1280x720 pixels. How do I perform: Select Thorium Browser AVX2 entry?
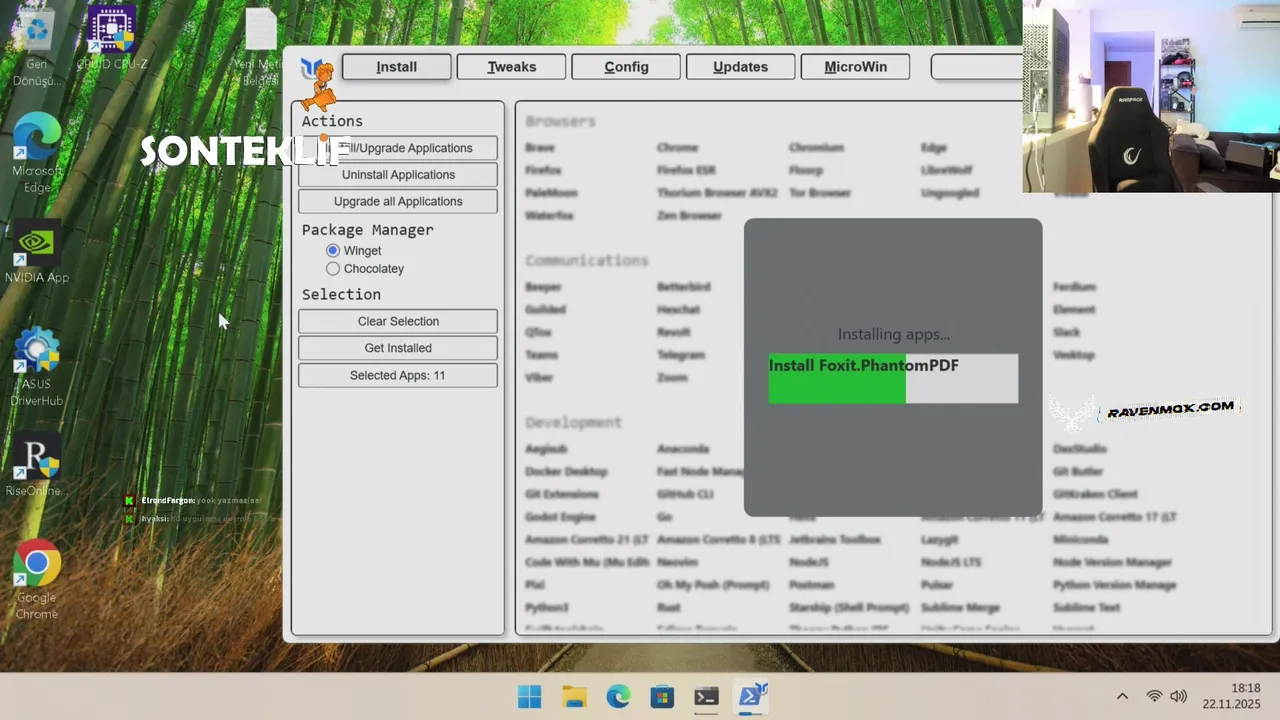pos(717,193)
